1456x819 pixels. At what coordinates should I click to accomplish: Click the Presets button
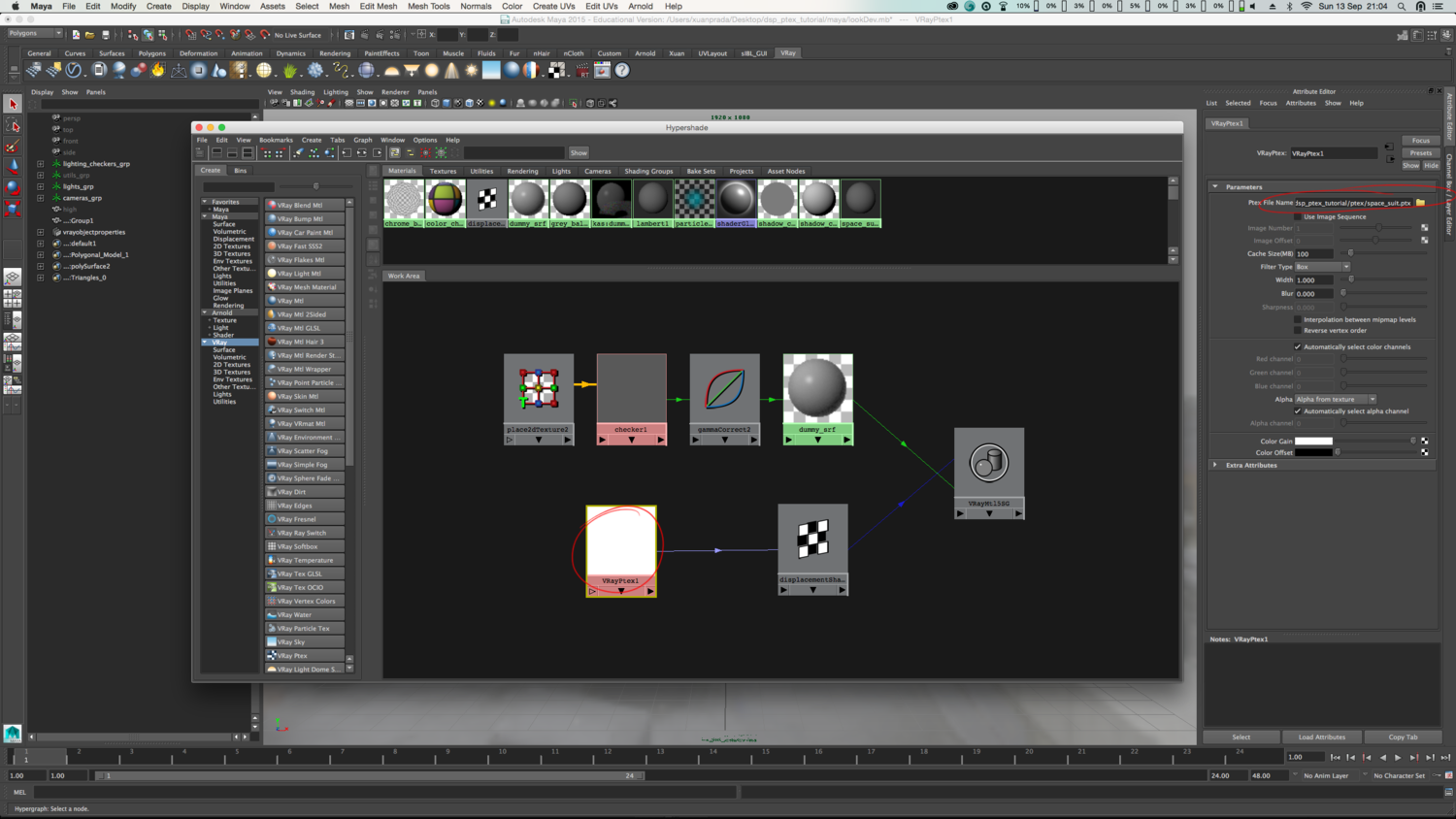pyautogui.click(x=1421, y=152)
